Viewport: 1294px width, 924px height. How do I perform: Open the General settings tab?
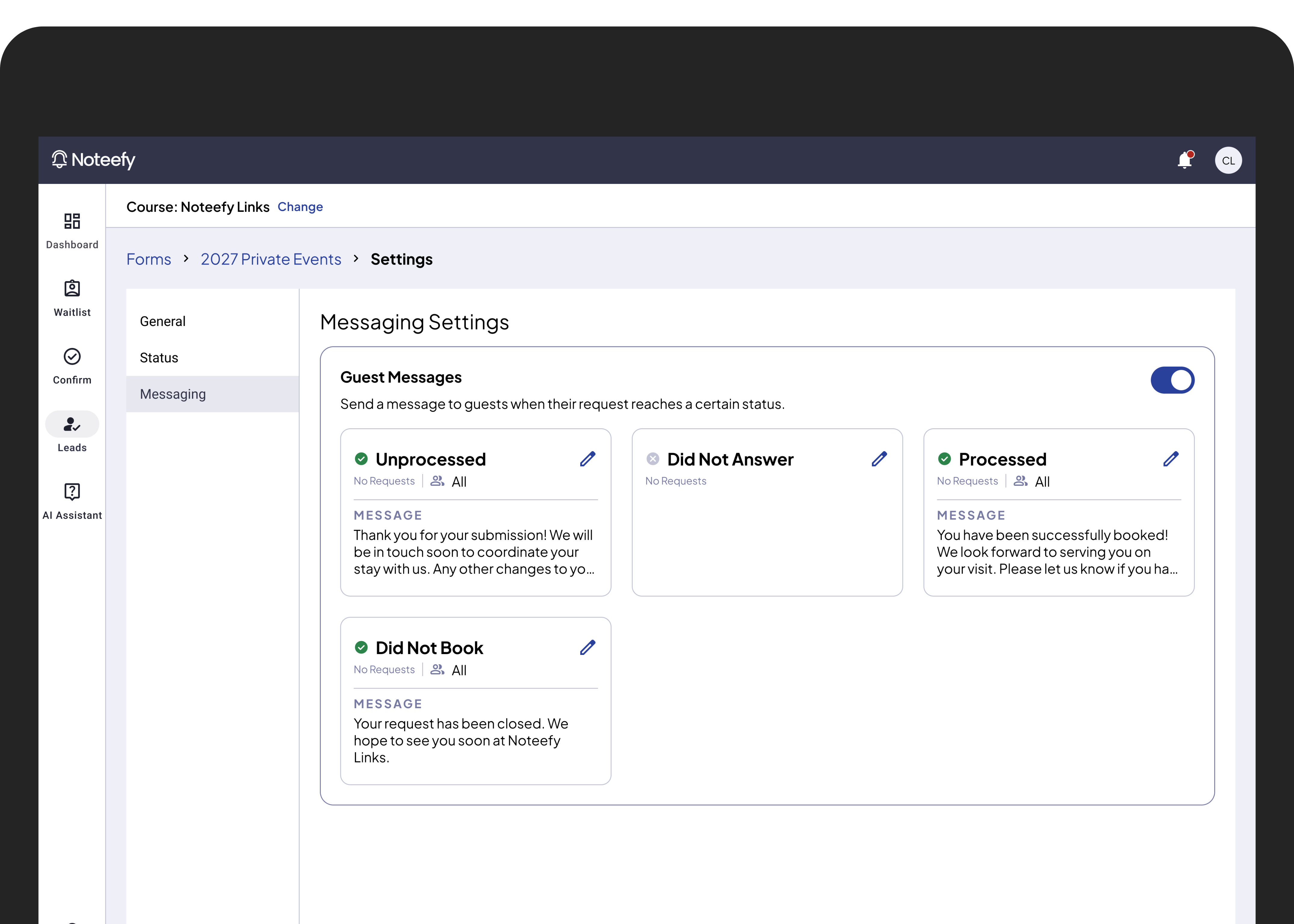coord(163,321)
